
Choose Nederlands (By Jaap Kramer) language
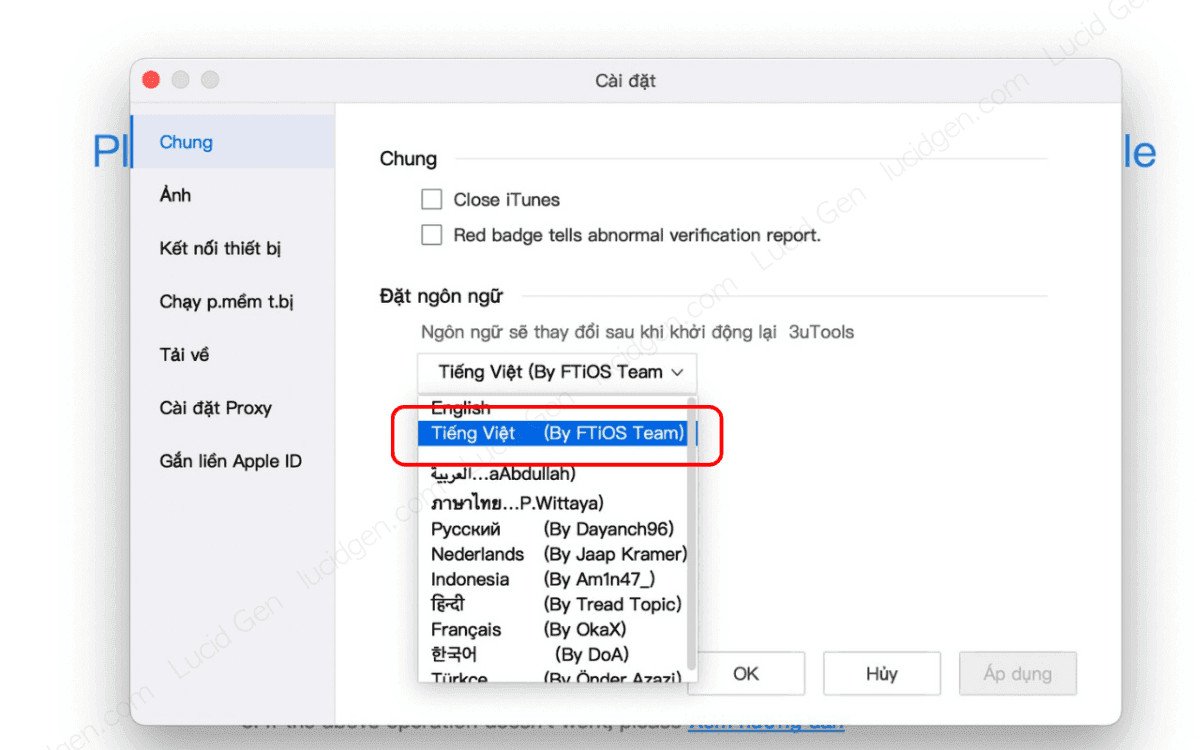tap(553, 554)
